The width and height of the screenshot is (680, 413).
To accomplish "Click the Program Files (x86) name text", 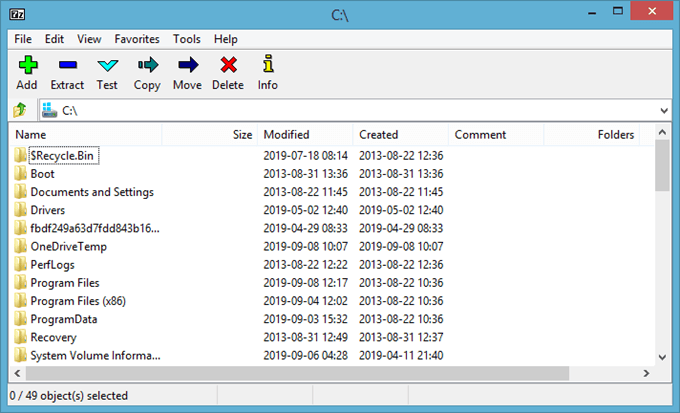I will (x=78, y=301).
